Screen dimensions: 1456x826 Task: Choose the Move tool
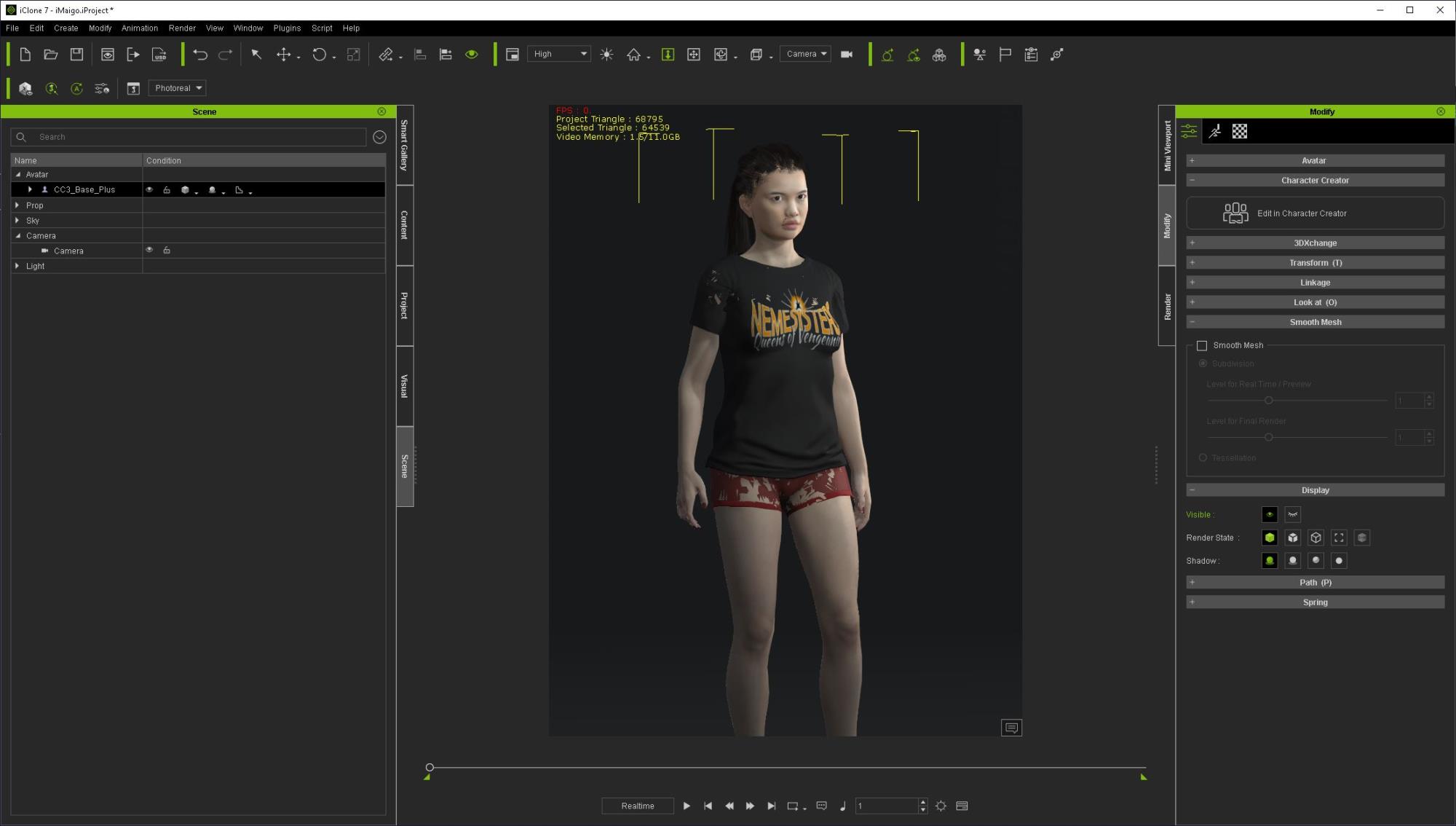tap(283, 55)
